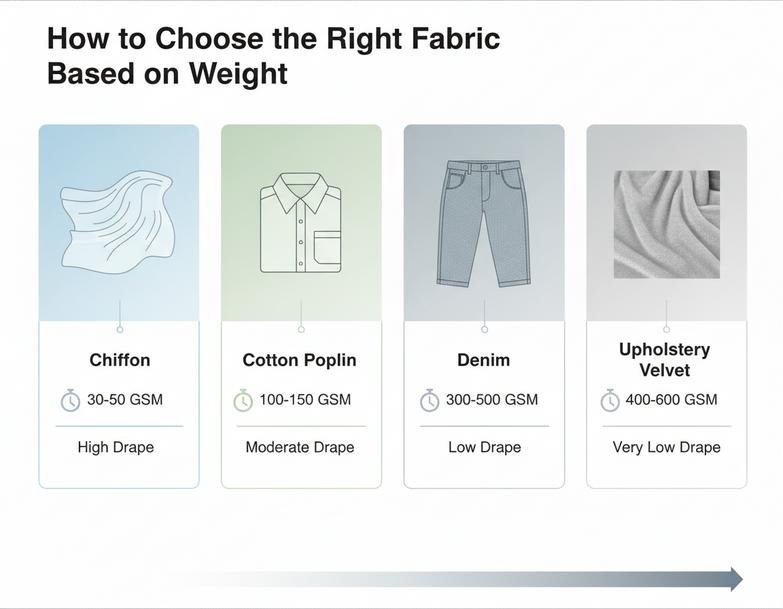Select the Chiffon heading
783x609 pixels.
tap(119, 360)
